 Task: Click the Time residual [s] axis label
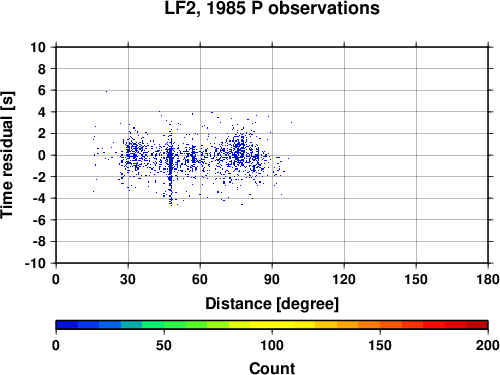point(8,155)
